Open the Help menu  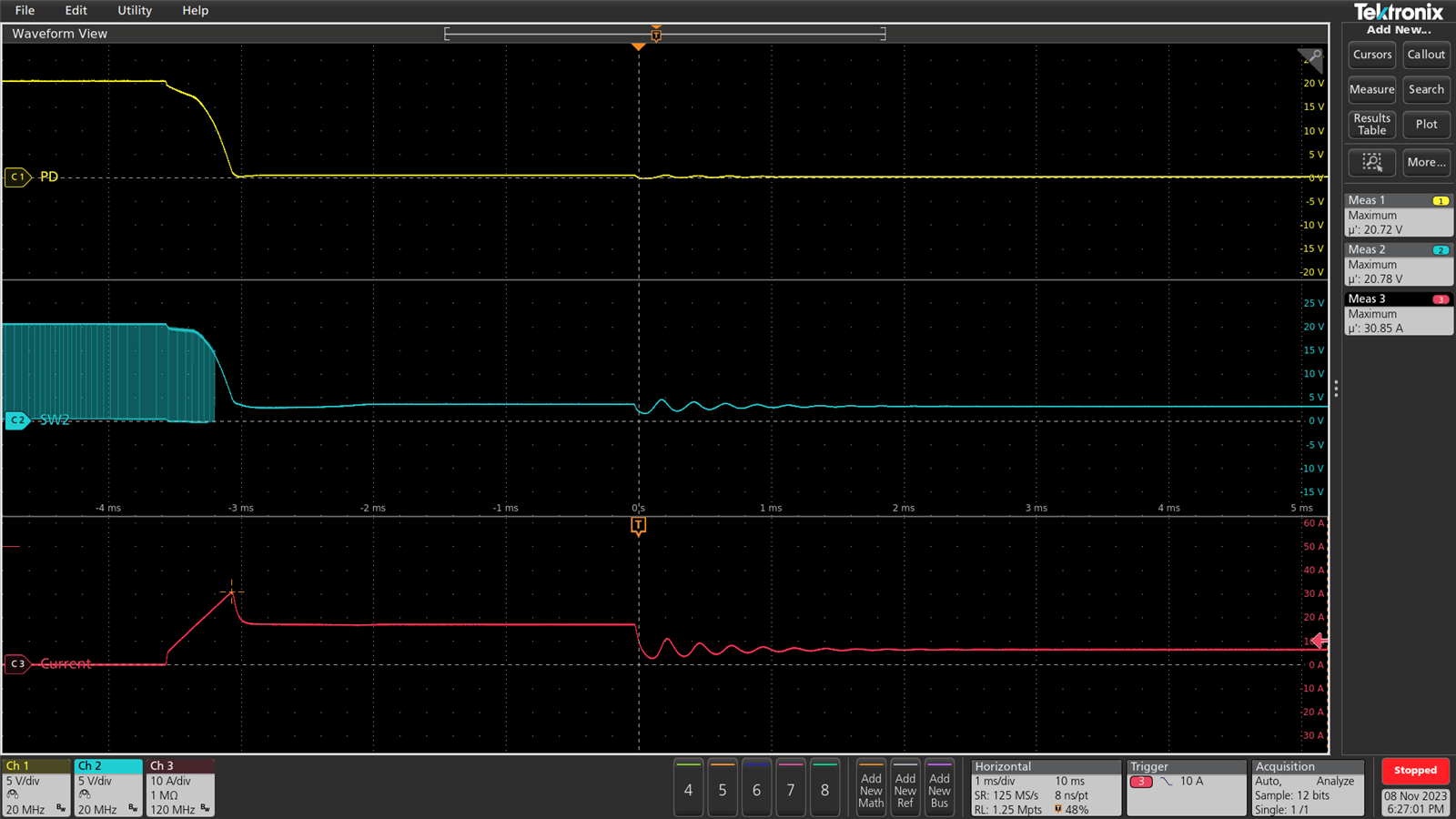(x=195, y=10)
